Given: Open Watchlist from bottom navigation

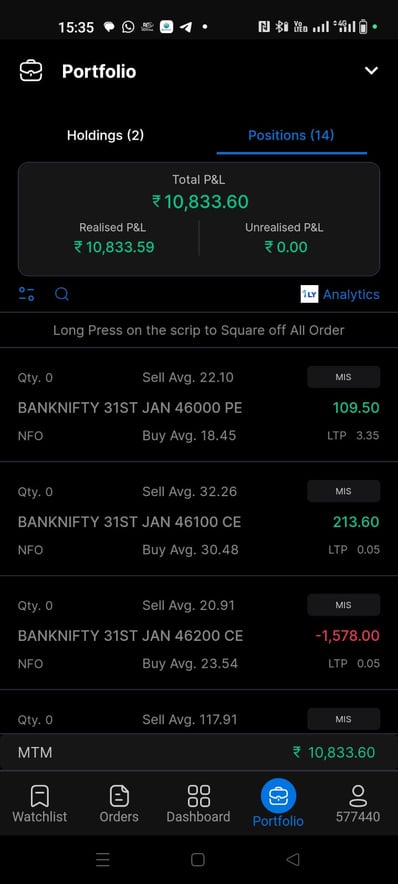Looking at the screenshot, I should (39, 804).
